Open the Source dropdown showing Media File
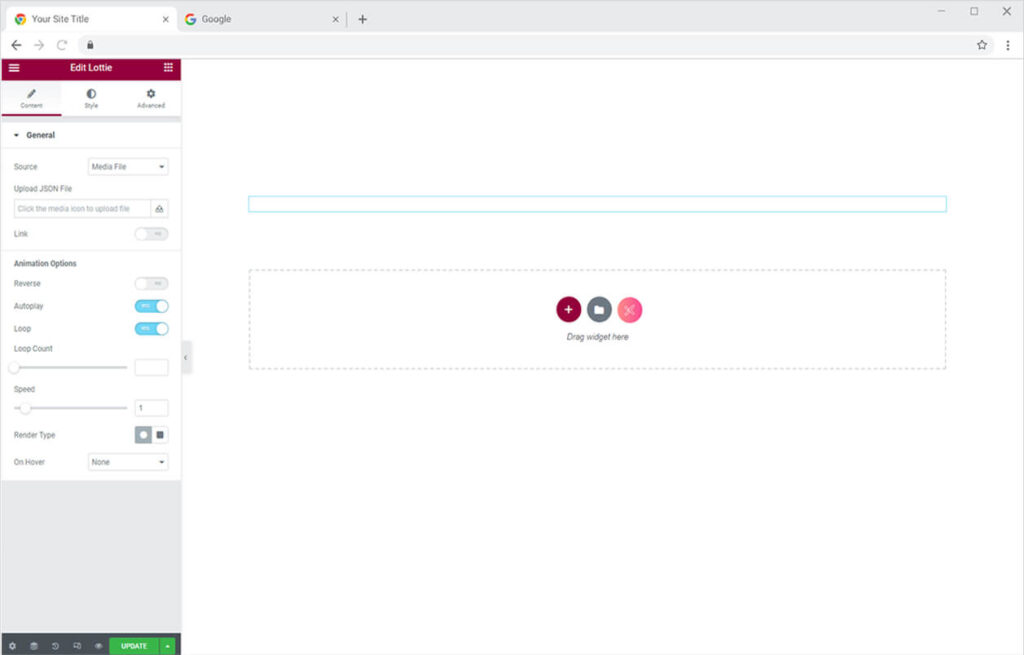Screen dimensions: 1024x655 [x=128, y=167]
